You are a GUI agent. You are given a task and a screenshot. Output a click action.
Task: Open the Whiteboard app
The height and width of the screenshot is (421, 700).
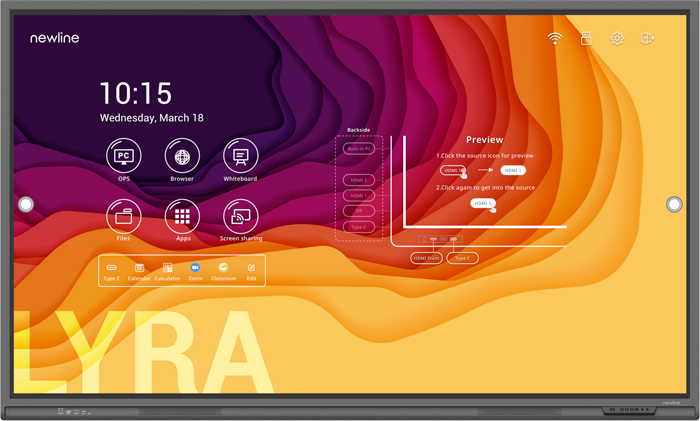pyautogui.click(x=240, y=156)
